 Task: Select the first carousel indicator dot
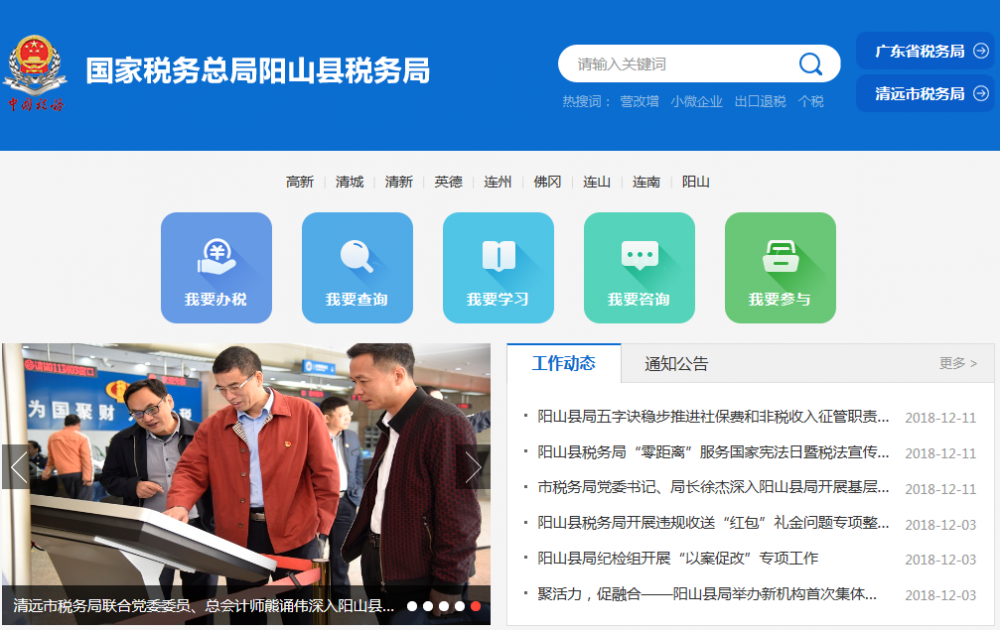tap(412, 606)
